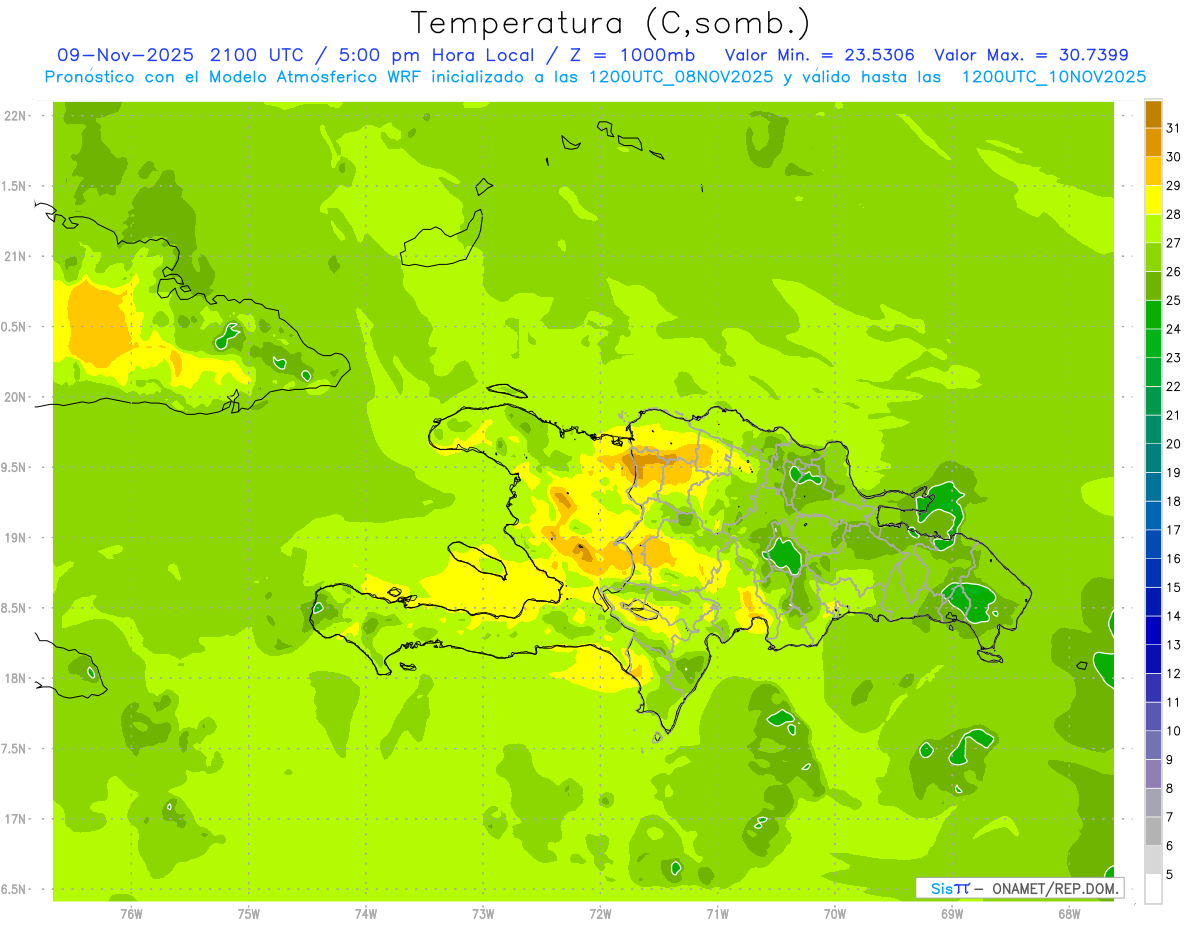Click the longitude axis label '68W'
The image size is (1200, 927).
coord(1068,913)
